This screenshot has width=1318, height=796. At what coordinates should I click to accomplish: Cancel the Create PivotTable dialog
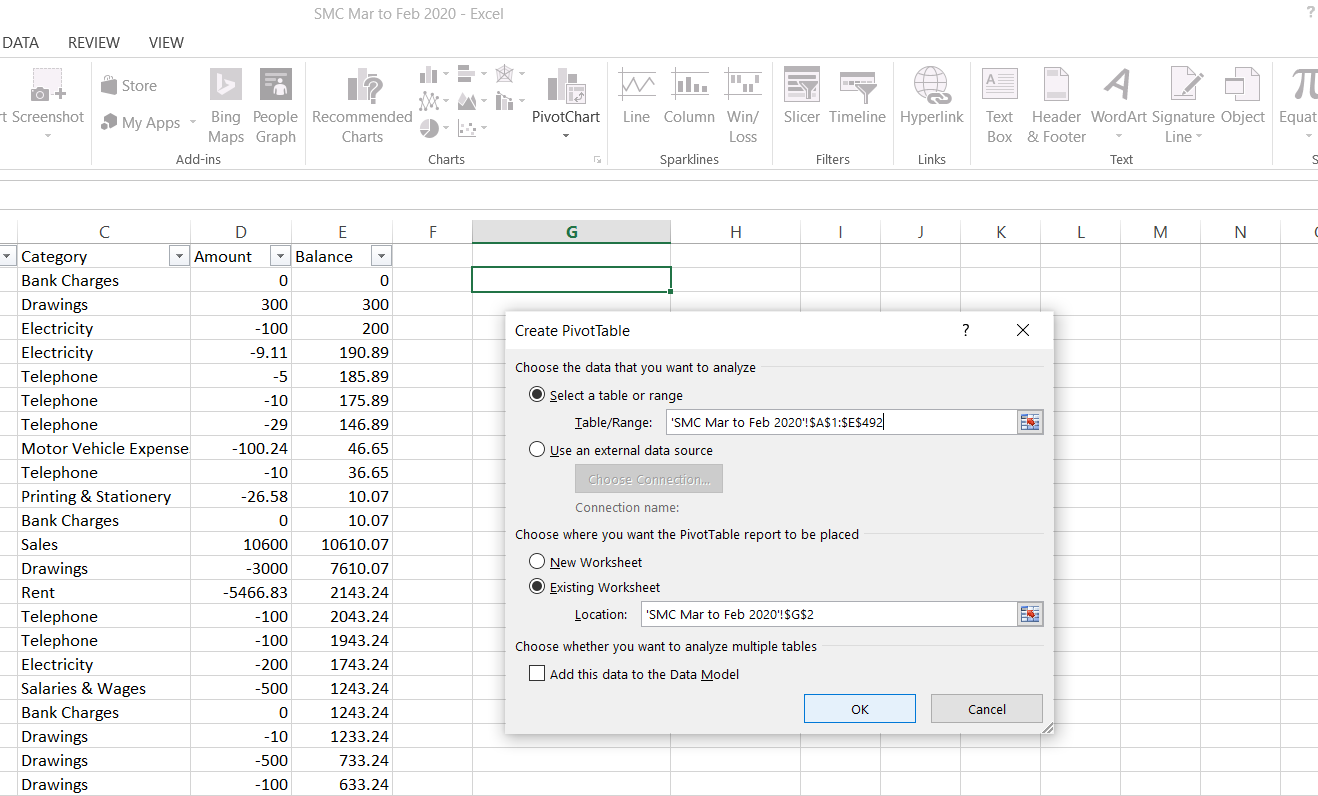pyautogui.click(x=986, y=709)
